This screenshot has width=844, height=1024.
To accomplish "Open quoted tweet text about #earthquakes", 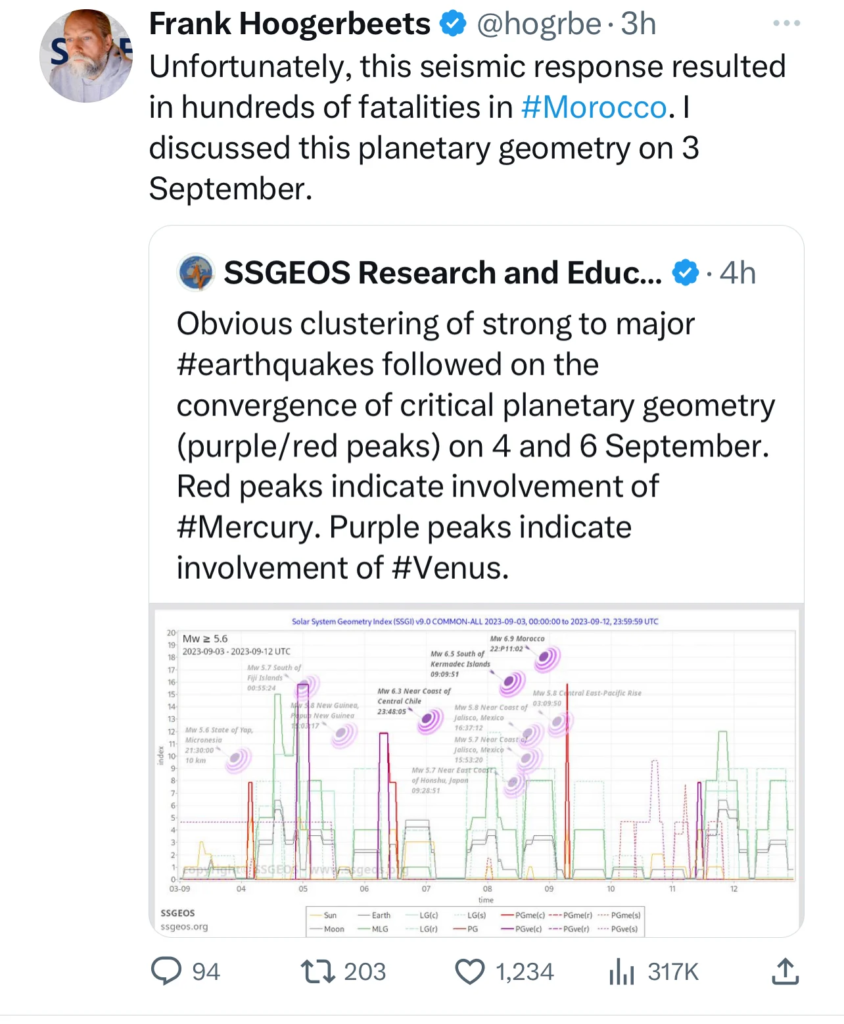I will point(476,445).
